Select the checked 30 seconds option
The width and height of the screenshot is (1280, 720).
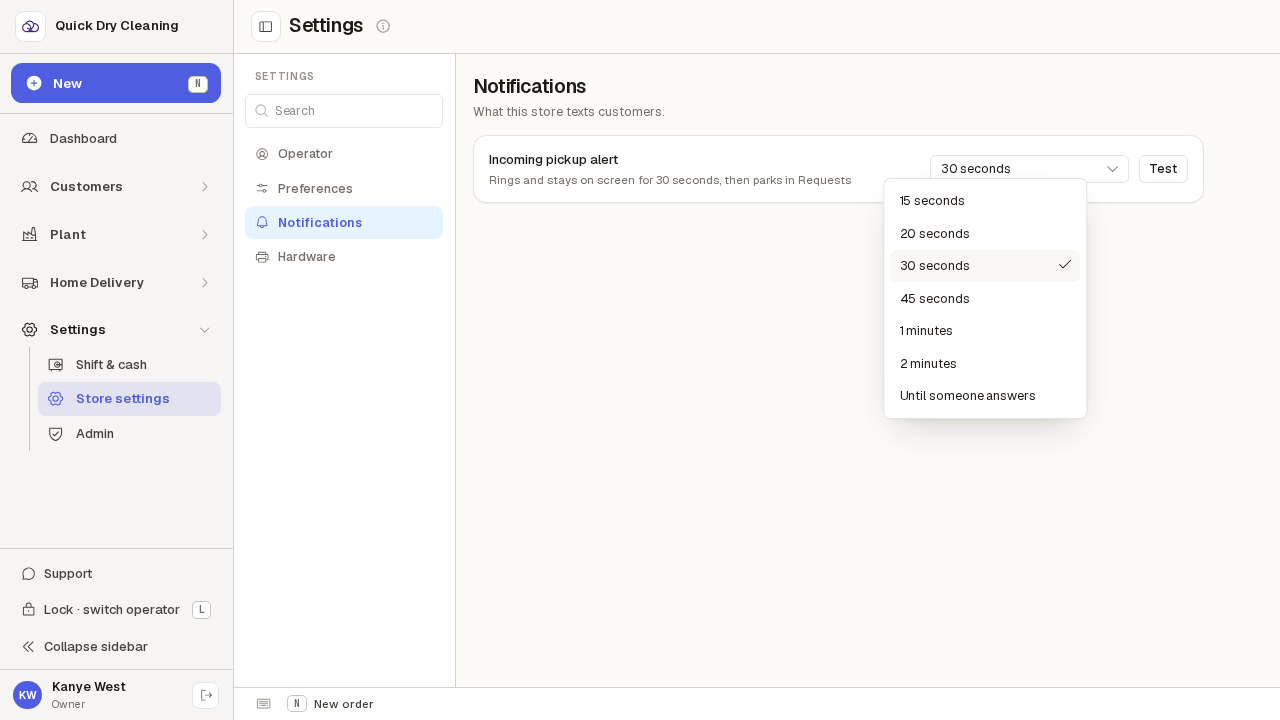click(985, 266)
